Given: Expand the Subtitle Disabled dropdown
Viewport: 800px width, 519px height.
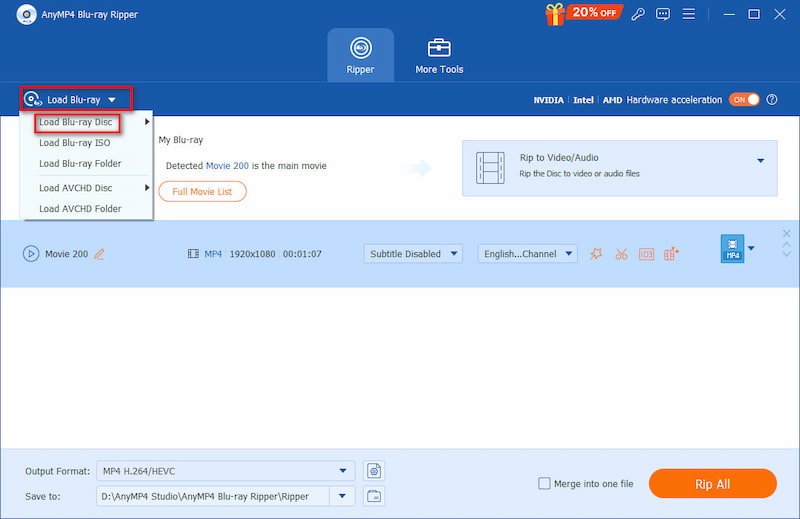Looking at the screenshot, I should 413,254.
